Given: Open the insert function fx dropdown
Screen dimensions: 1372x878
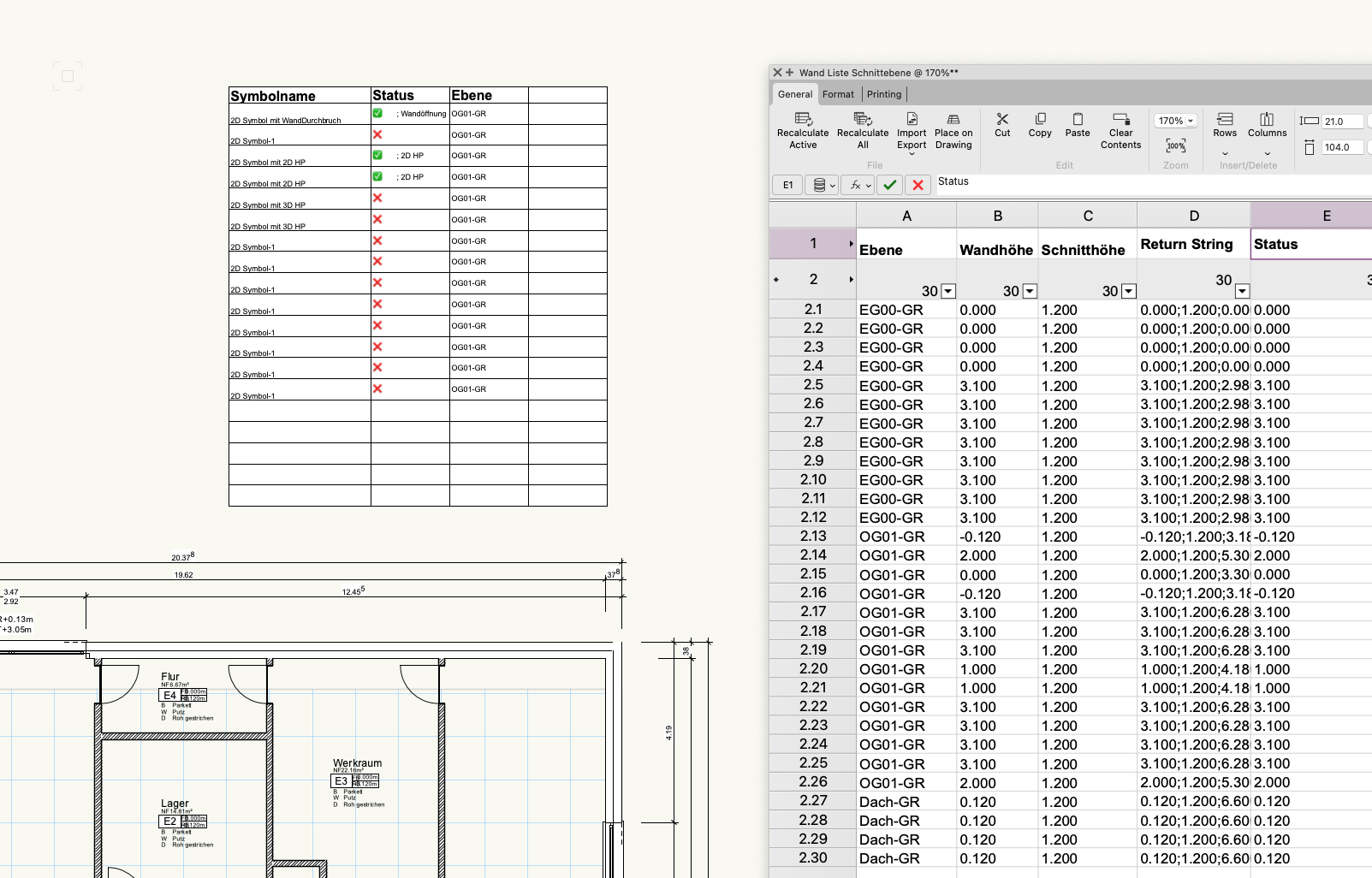Looking at the screenshot, I should [857, 185].
